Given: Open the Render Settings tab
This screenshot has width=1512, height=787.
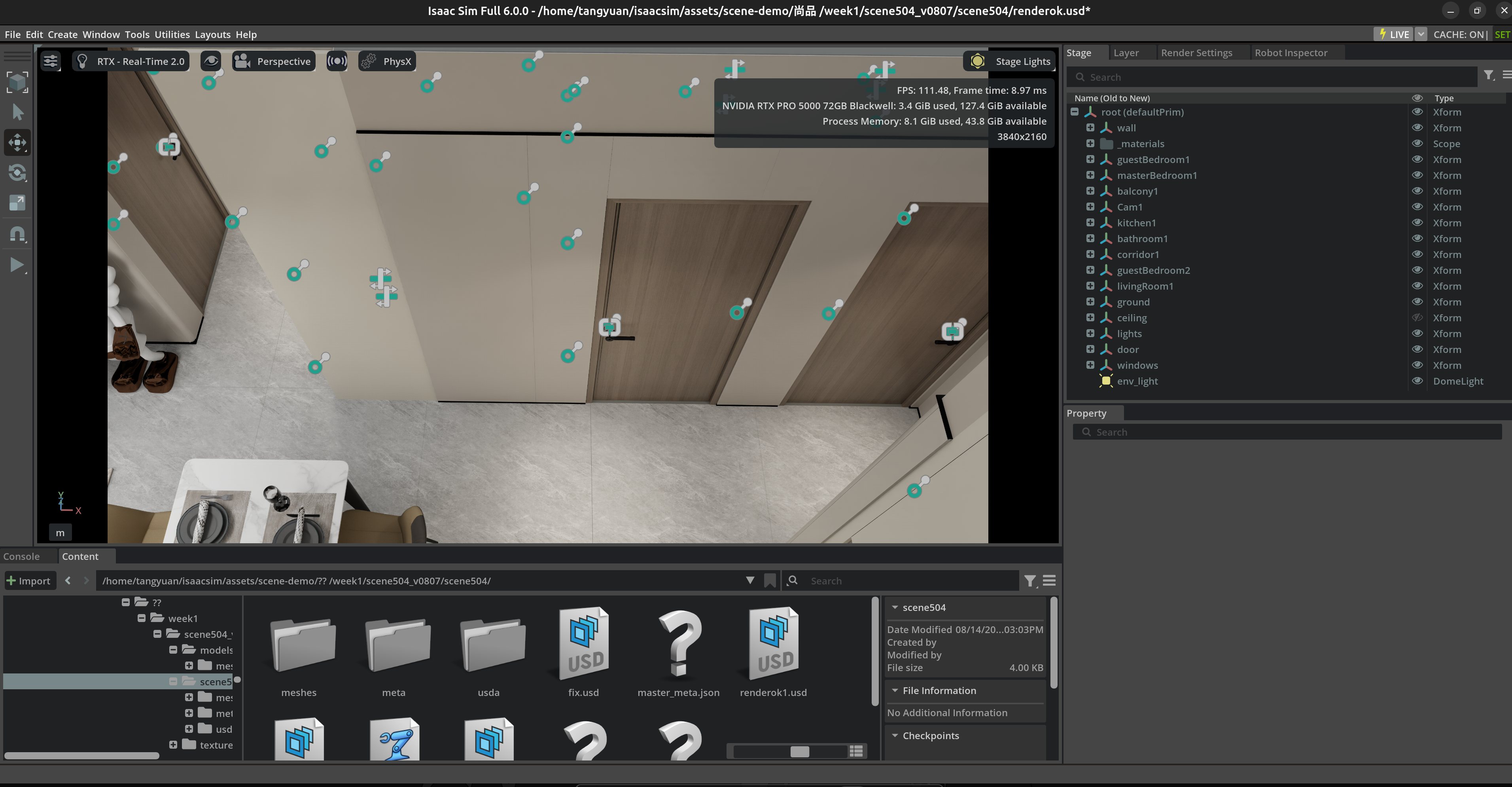Looking at the screenshot, I should pos(1196,53).
